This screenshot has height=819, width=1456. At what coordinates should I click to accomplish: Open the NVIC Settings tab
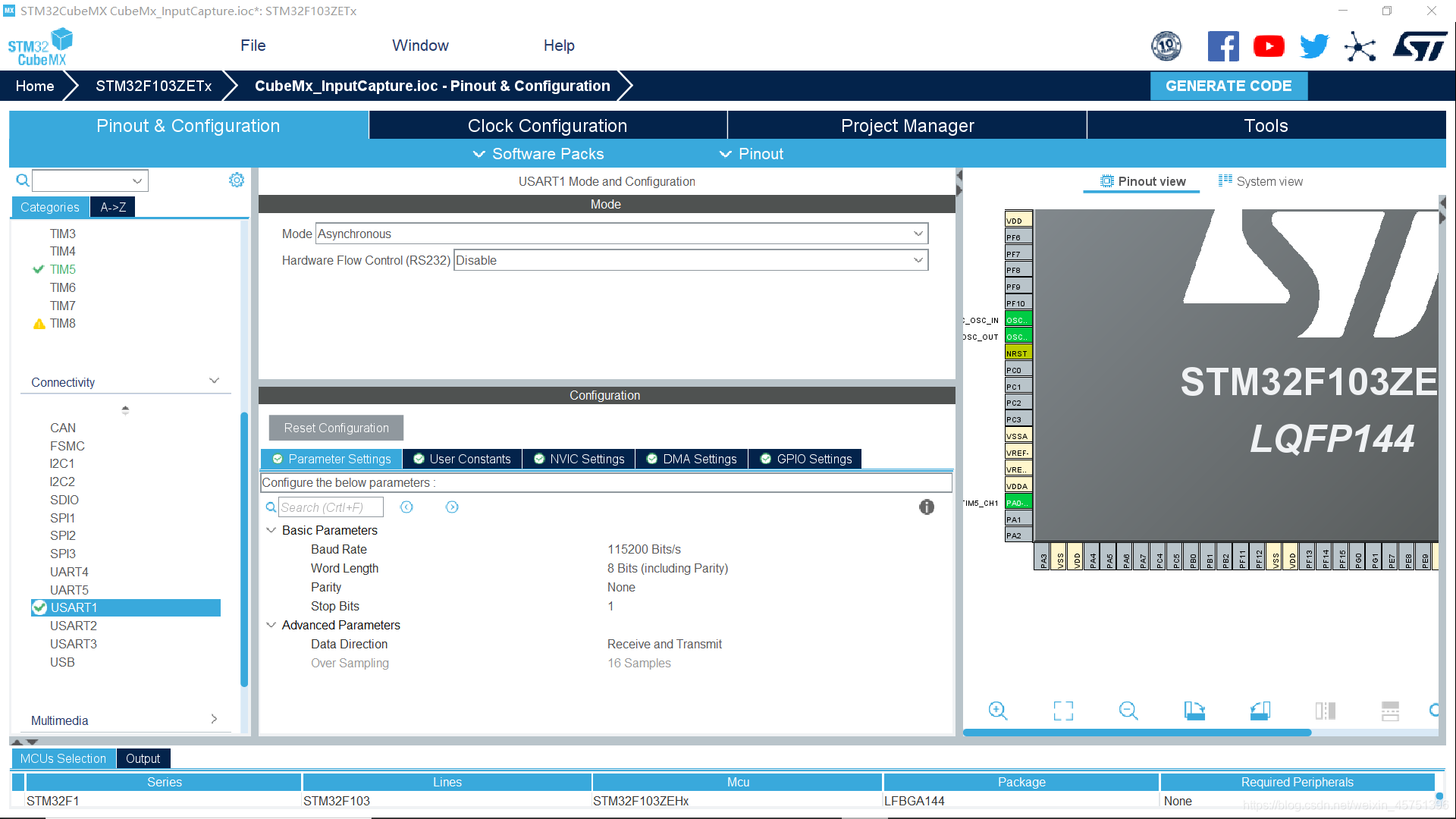coord(579,459)
